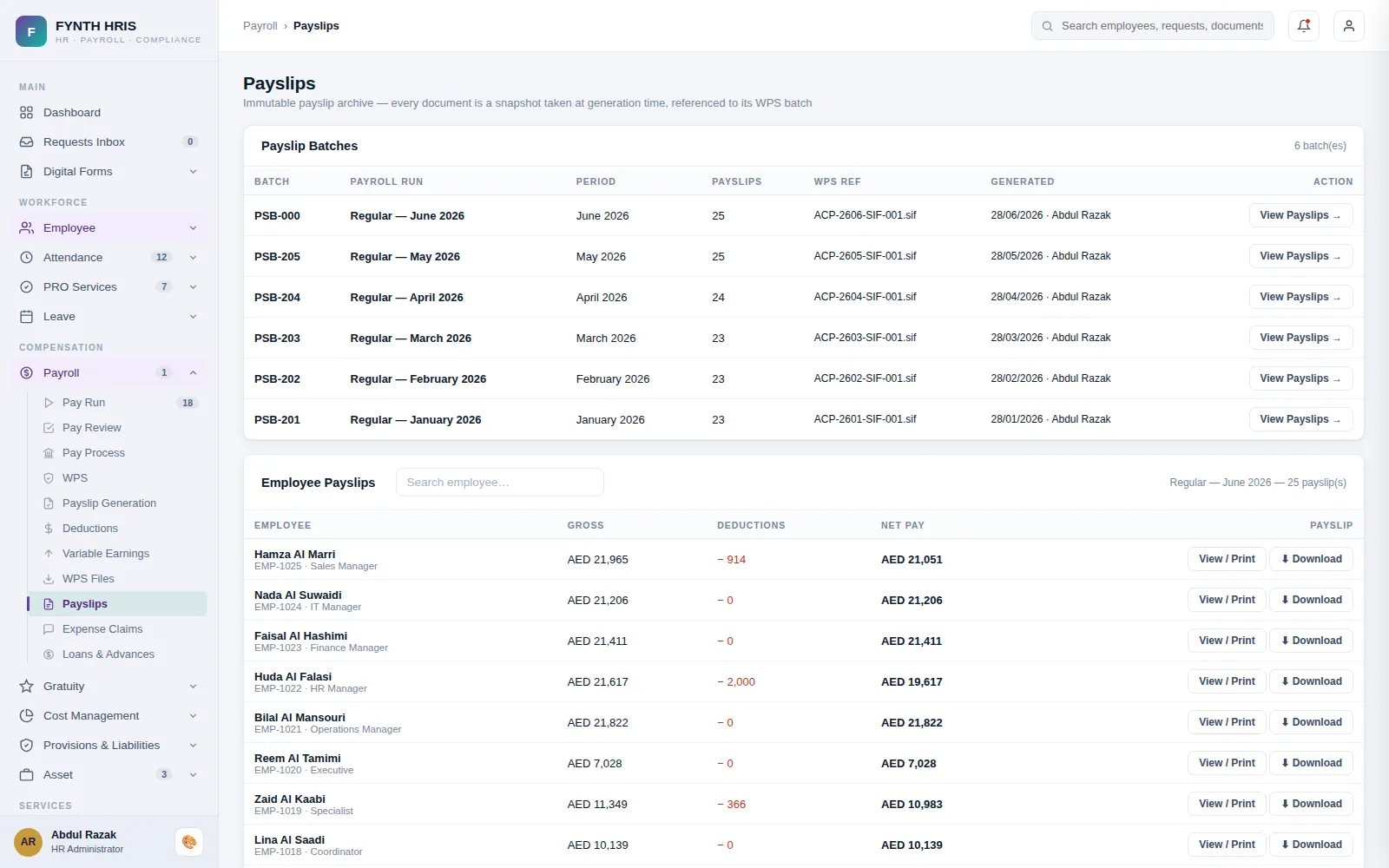
Task: Click the Payroll breadcrumb link
Action: (260, 26)
